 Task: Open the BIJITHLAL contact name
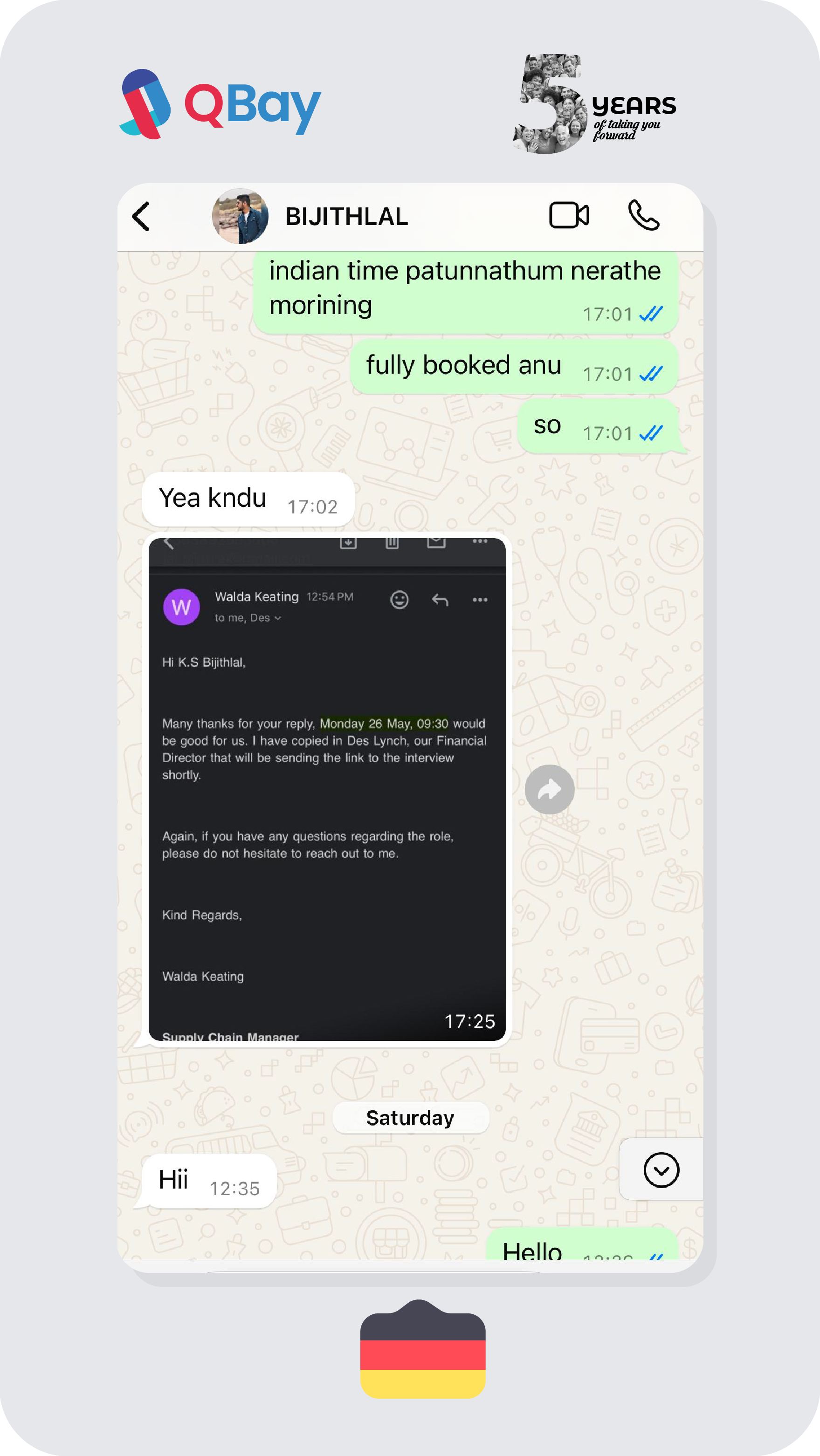coord(347,217)
